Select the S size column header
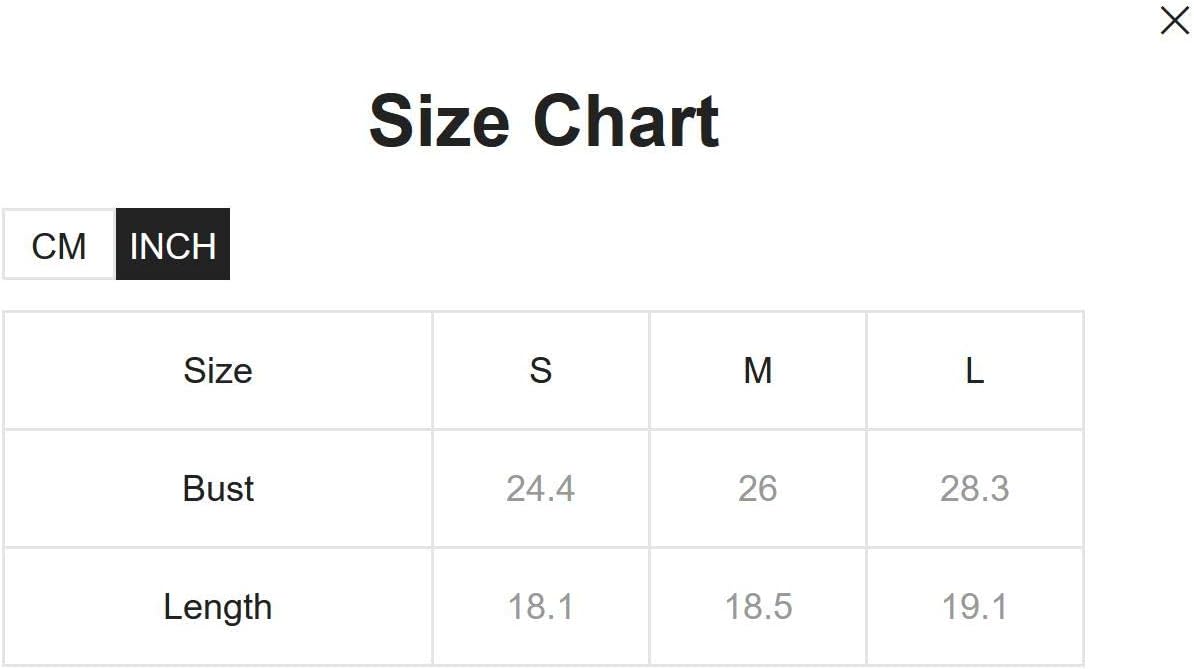The width and height of the screenshot is (1194, 669). click(540, 371)
